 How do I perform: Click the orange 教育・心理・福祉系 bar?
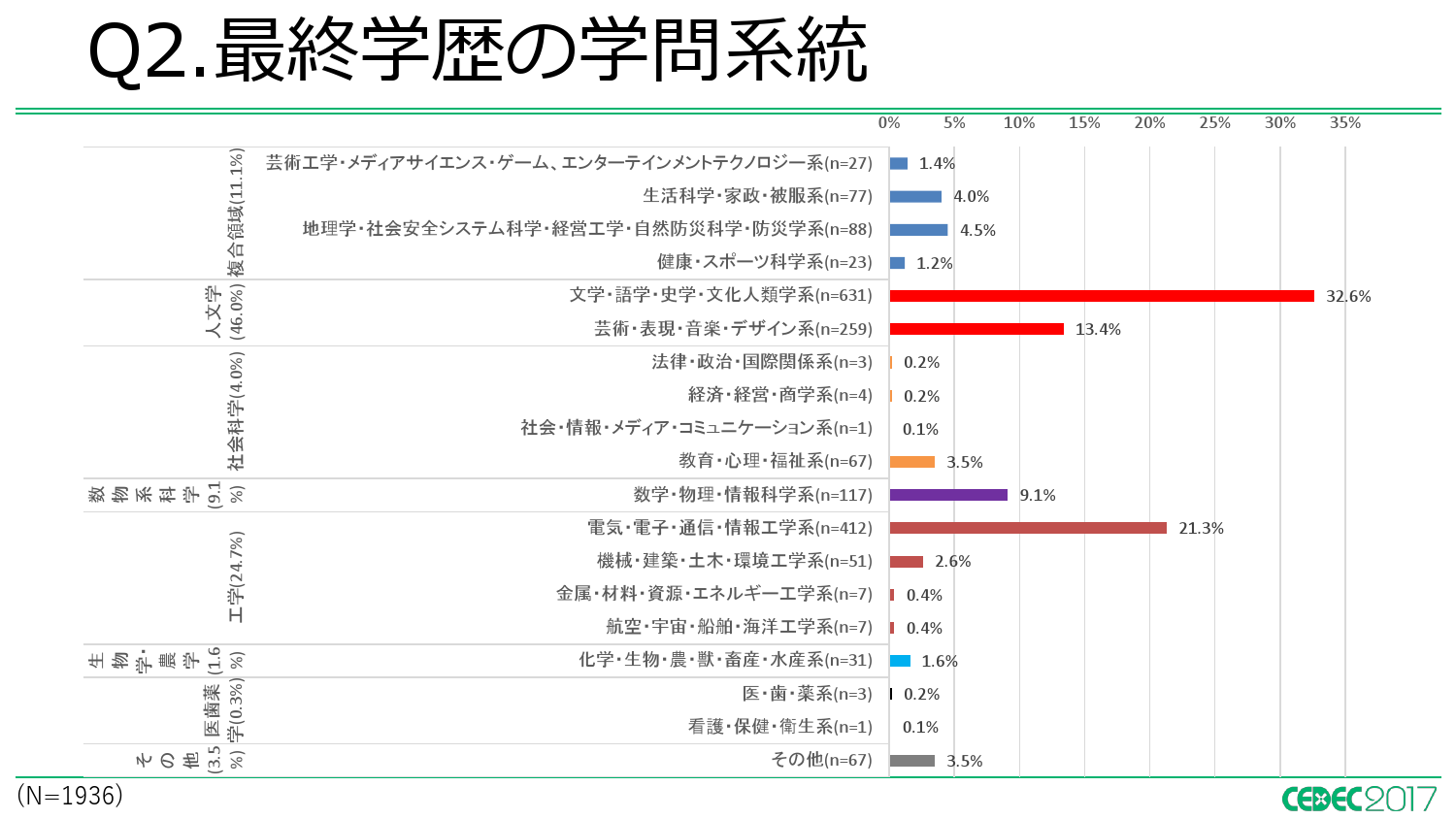coord(911,462)
